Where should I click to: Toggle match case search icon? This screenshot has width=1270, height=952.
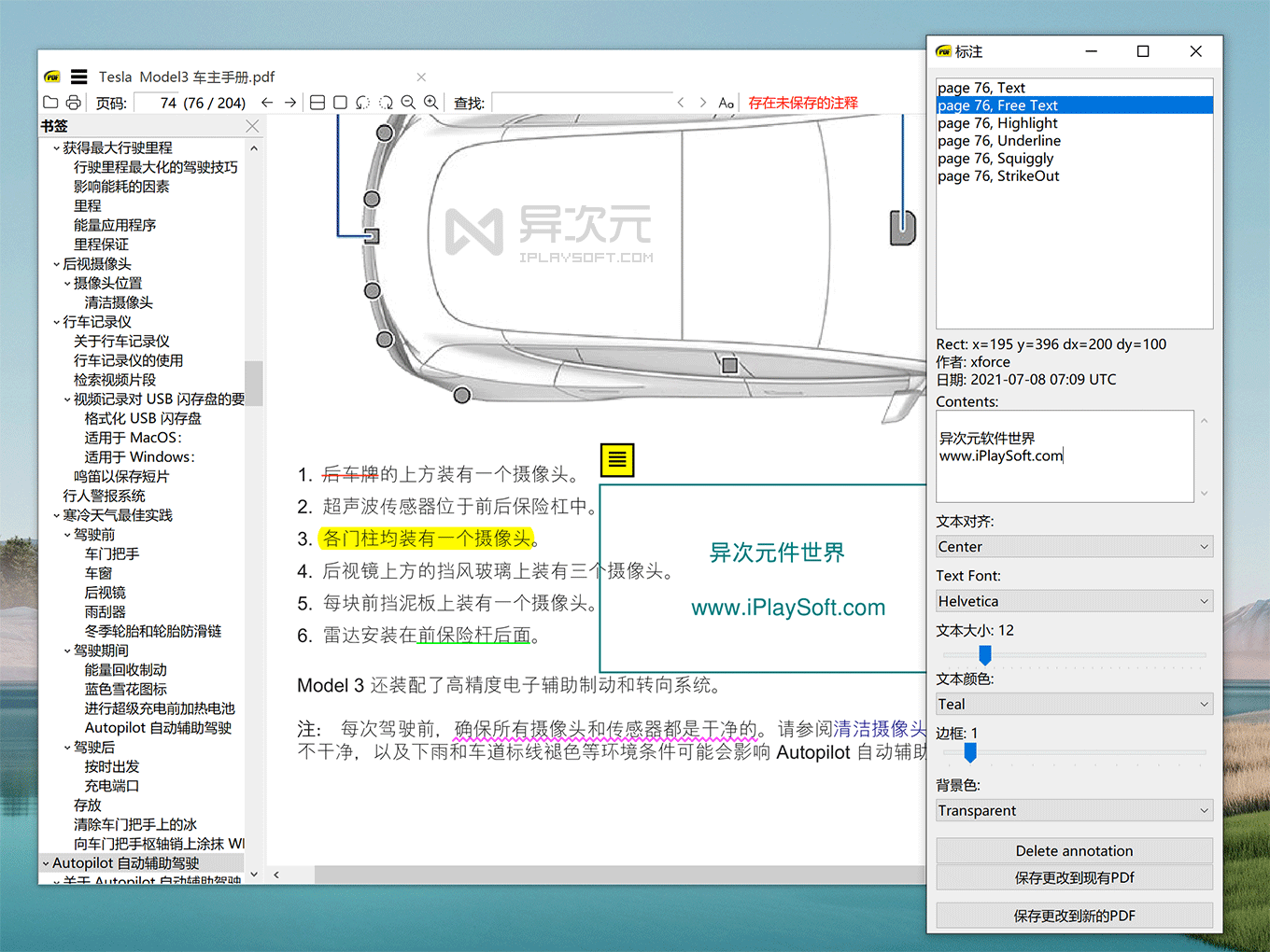(726, 103)
